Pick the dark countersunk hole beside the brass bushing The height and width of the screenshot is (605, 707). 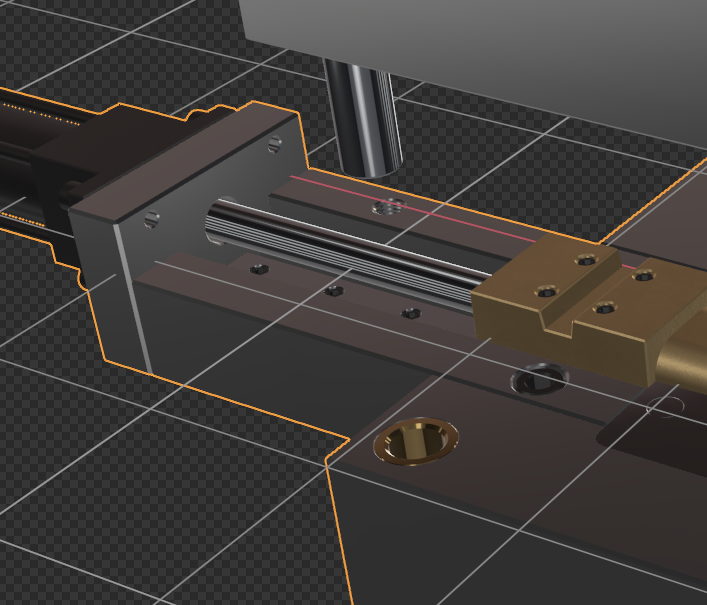[x=539, y=380]
